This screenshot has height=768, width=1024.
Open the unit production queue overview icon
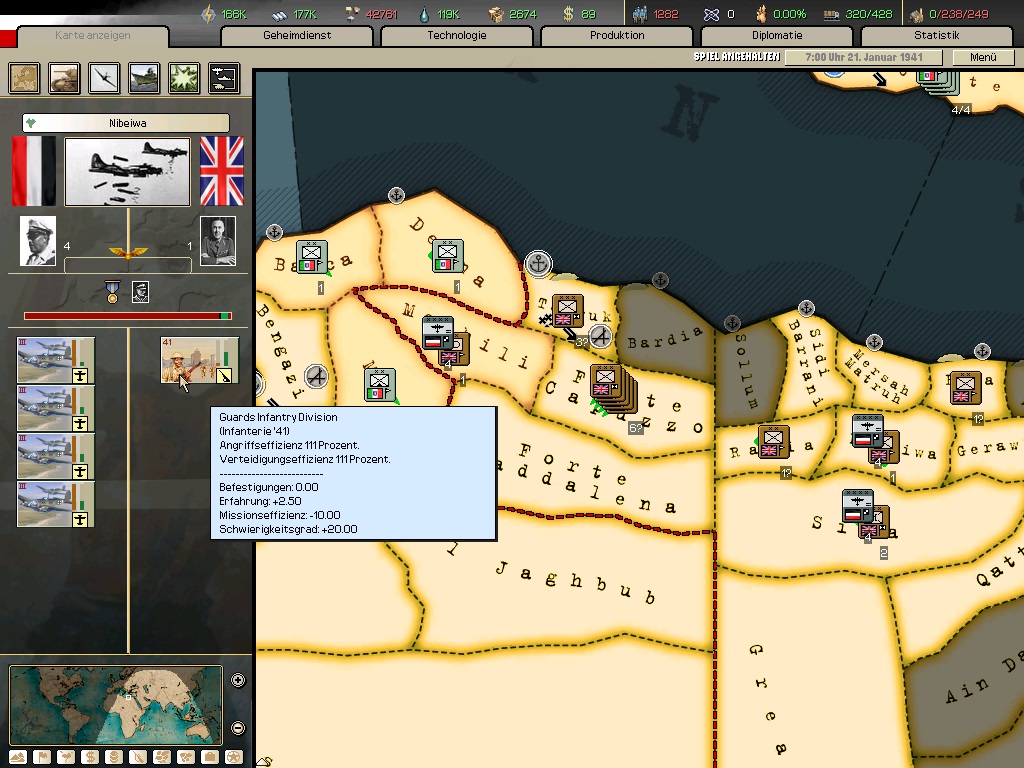coord(223,78)
